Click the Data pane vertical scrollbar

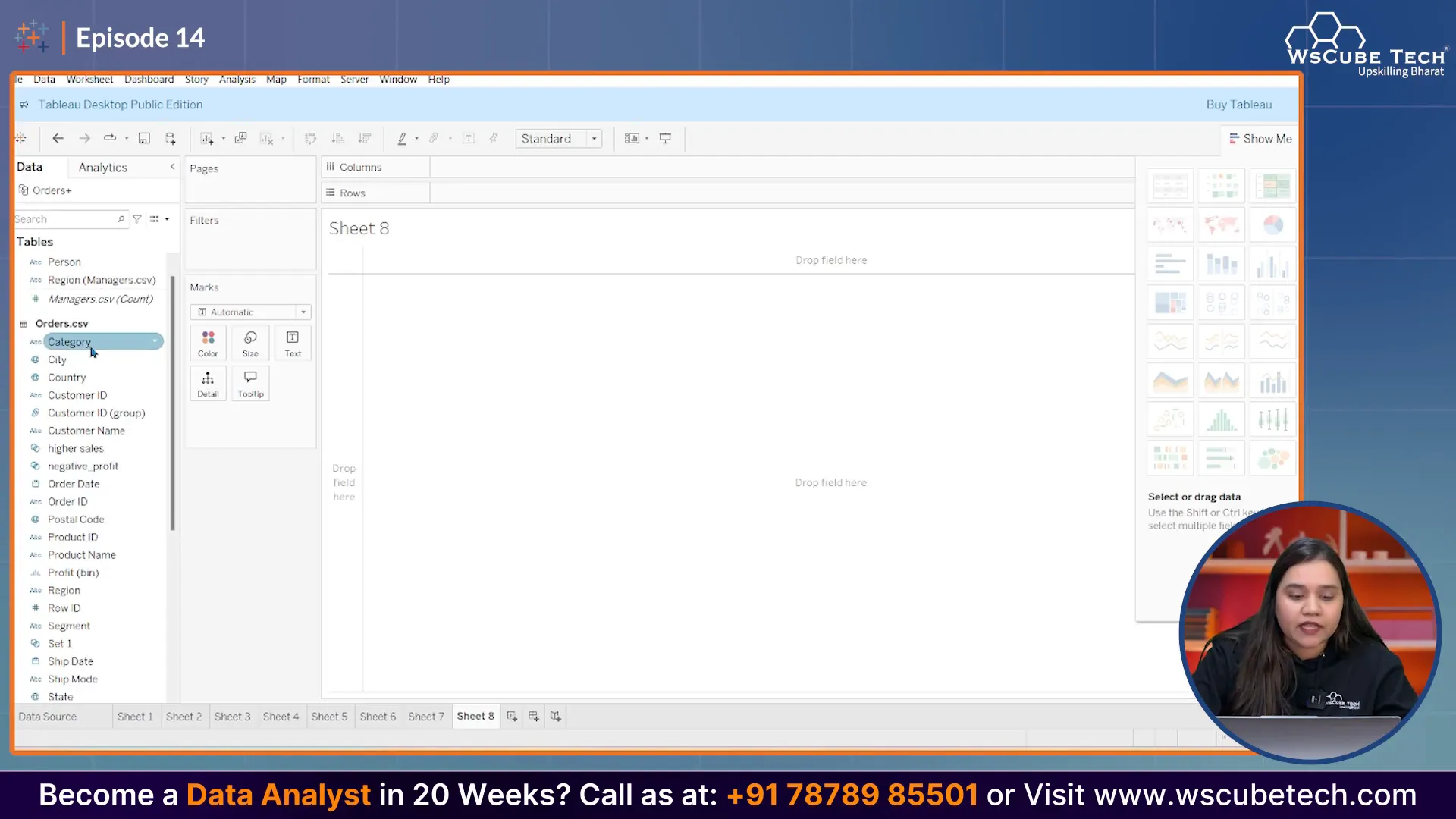pyautogui.click(x=173, y=402)
